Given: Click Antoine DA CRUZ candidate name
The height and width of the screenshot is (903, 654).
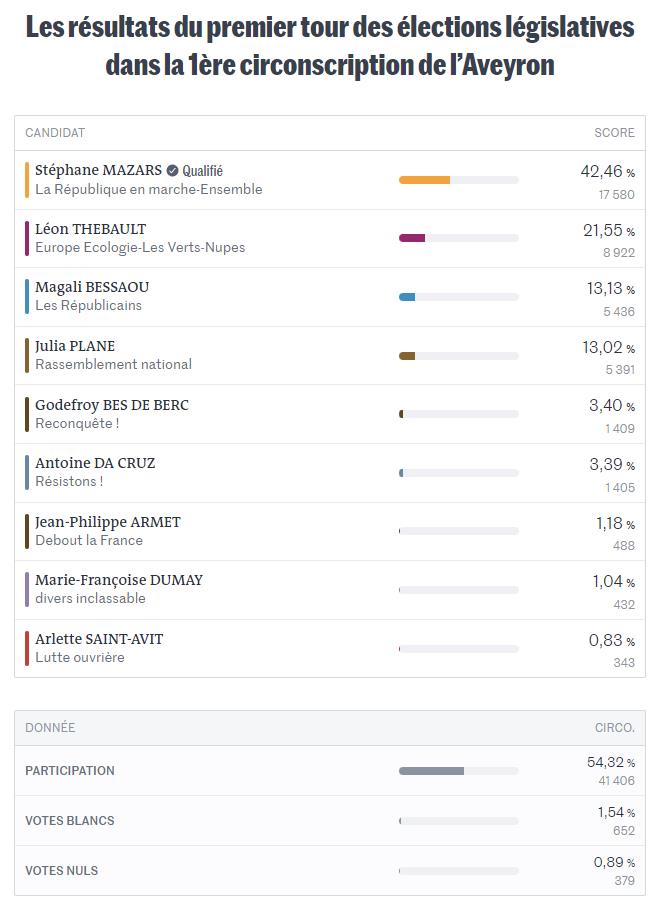Looking at the screenshot, I should 95,463.
